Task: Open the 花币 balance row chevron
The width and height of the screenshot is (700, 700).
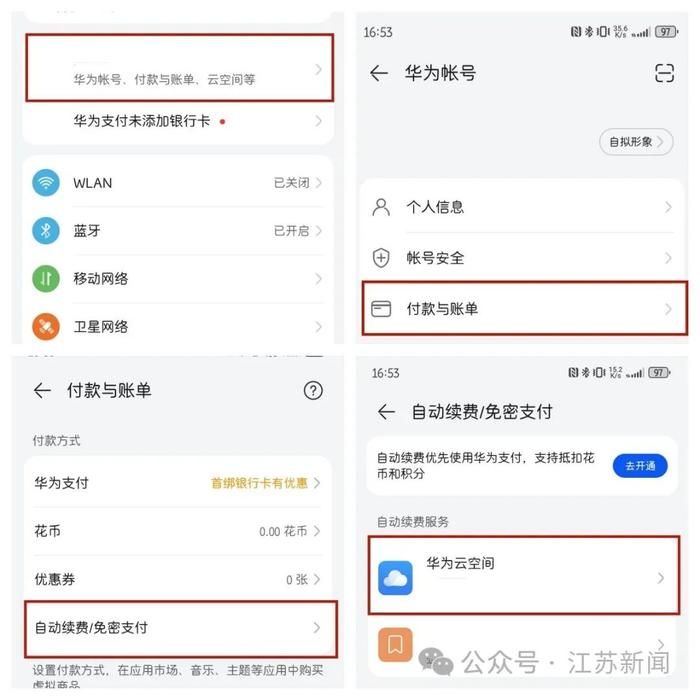Action: [317, 531]
